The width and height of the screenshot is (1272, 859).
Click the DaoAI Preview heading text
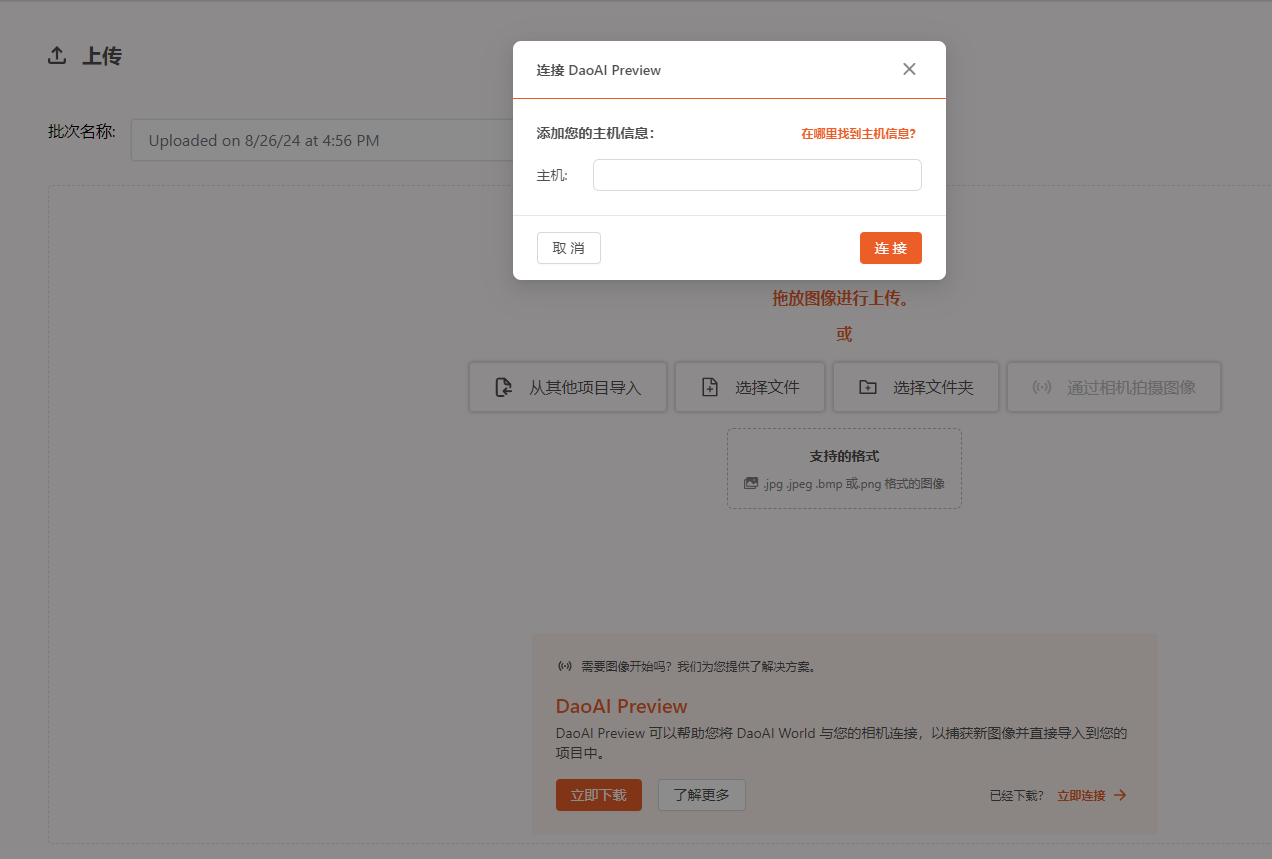(x=622, y=706)
